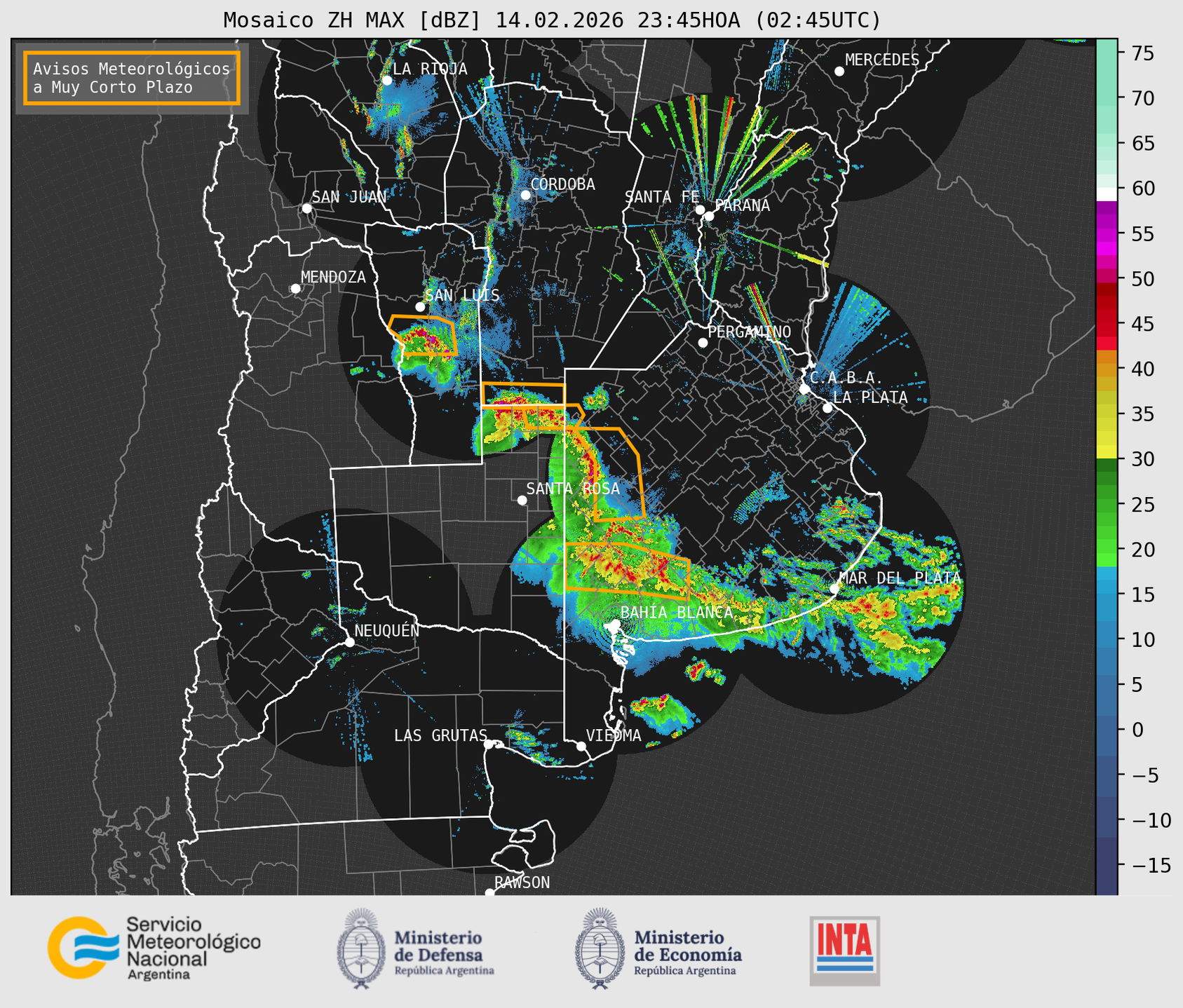Click the VIEDMA city label

(x=614, y=735)
